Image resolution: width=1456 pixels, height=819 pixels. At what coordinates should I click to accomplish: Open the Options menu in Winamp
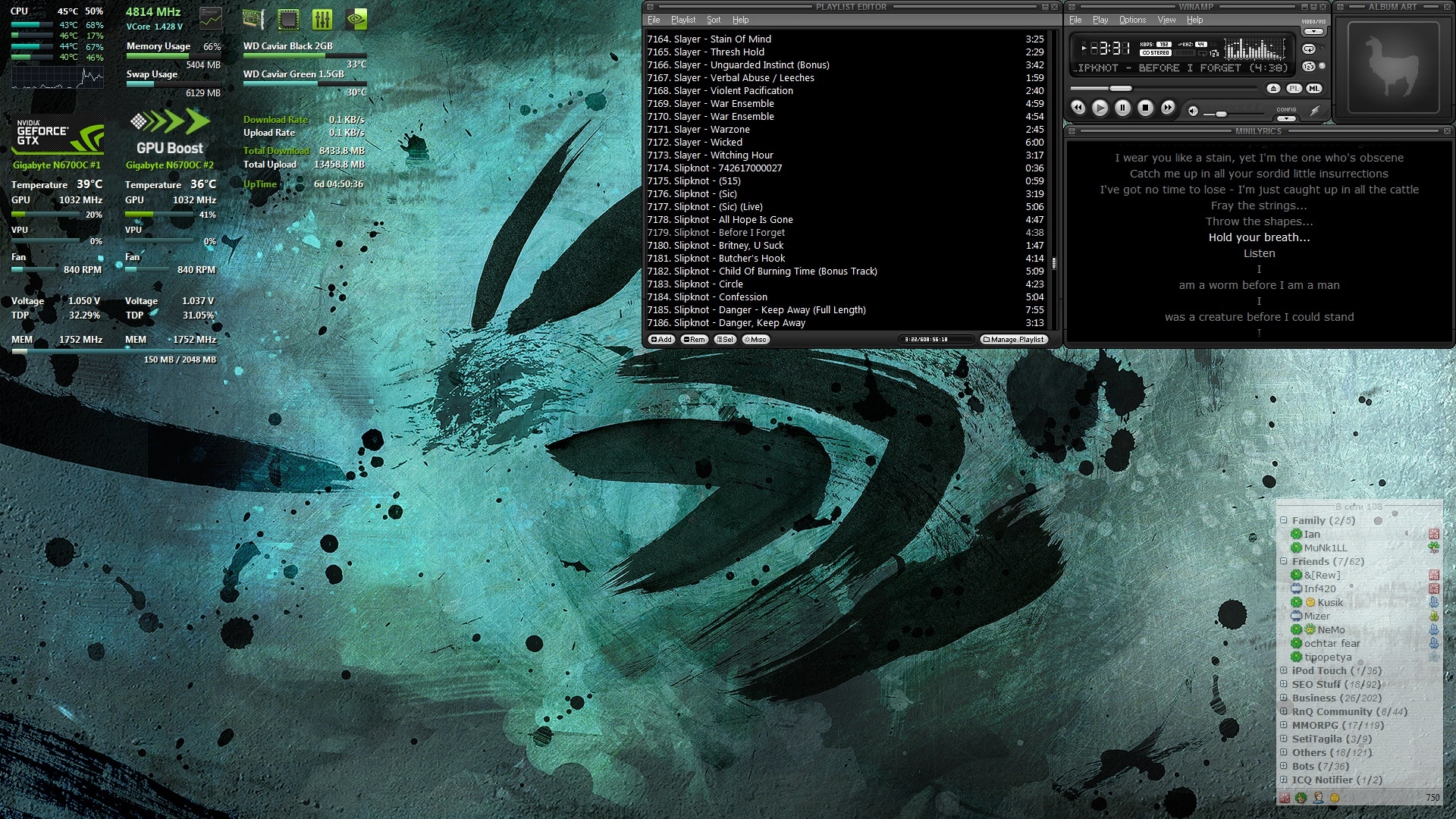(1132, 20)
